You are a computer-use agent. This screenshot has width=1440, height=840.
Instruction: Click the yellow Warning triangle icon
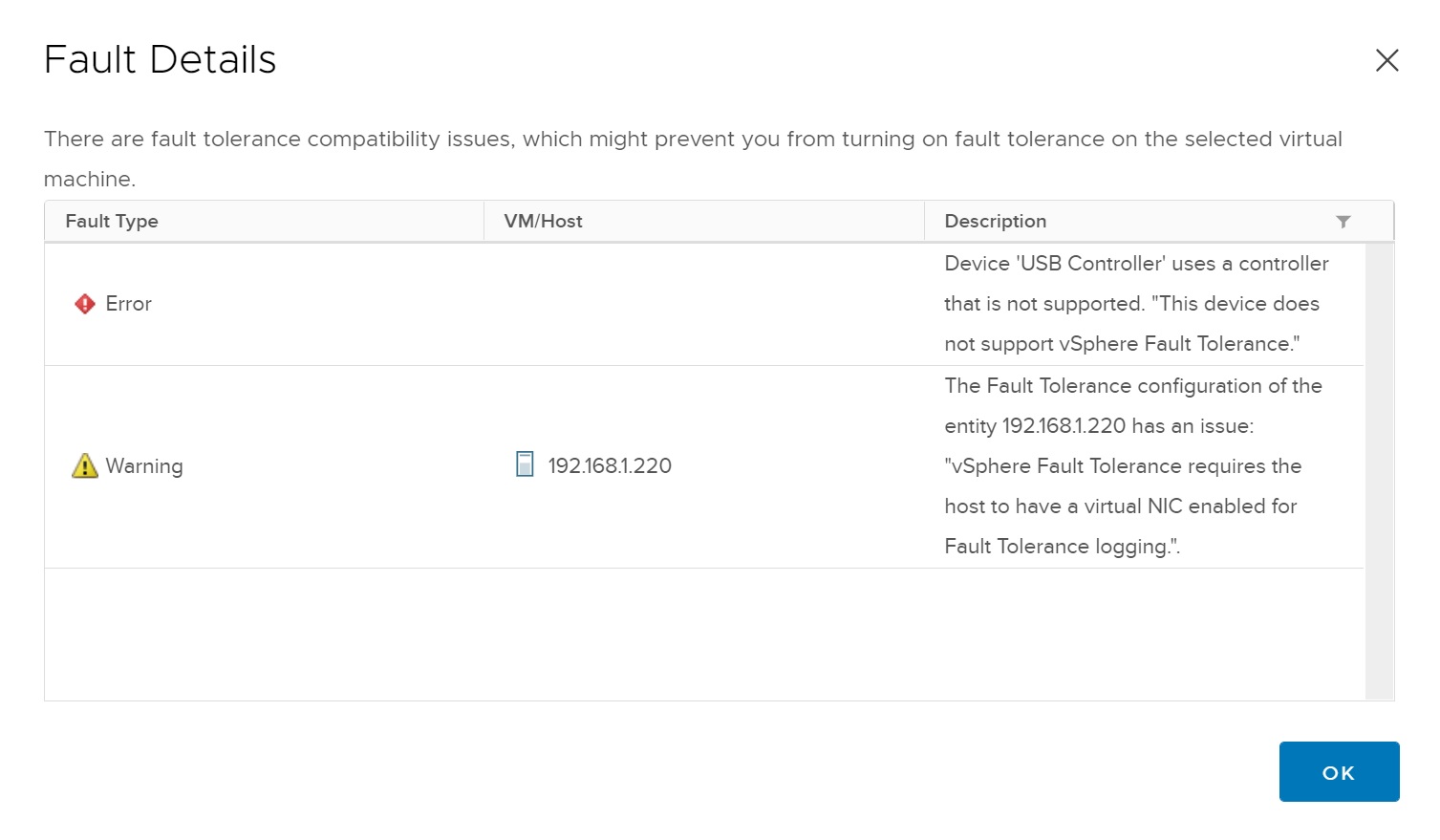point(85,465)
